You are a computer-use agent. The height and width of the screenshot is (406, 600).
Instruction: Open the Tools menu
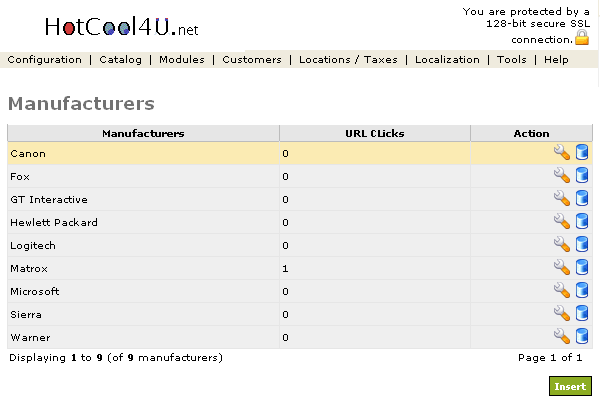pyautogui.click(x=512, y=60)
